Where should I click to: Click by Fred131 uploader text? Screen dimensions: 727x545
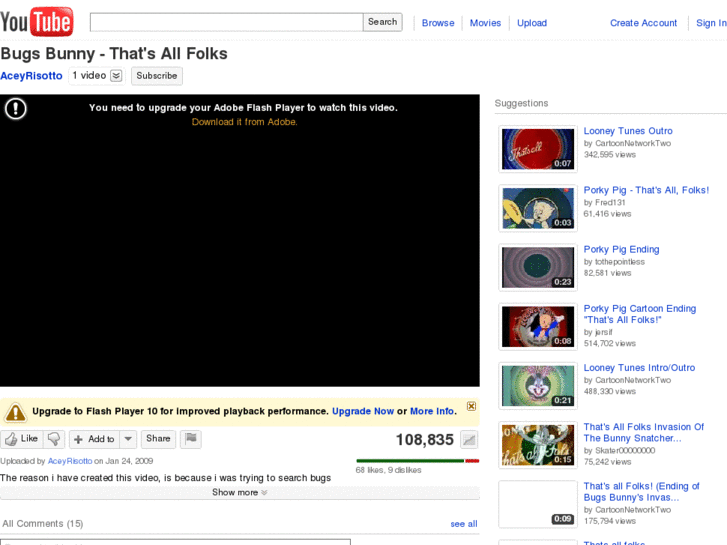[x=604, y=202]
